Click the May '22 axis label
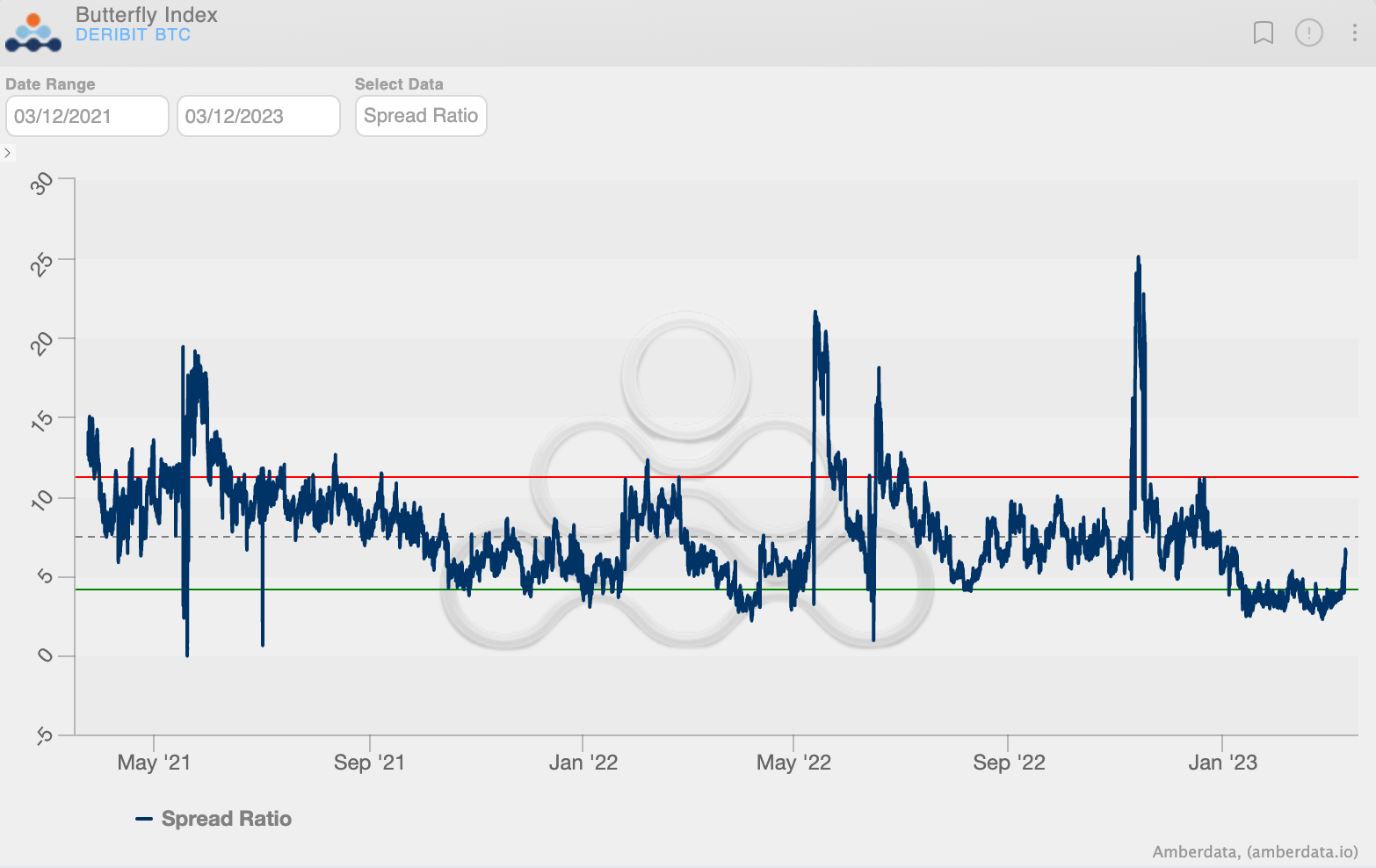 click(x=793, y=763)
